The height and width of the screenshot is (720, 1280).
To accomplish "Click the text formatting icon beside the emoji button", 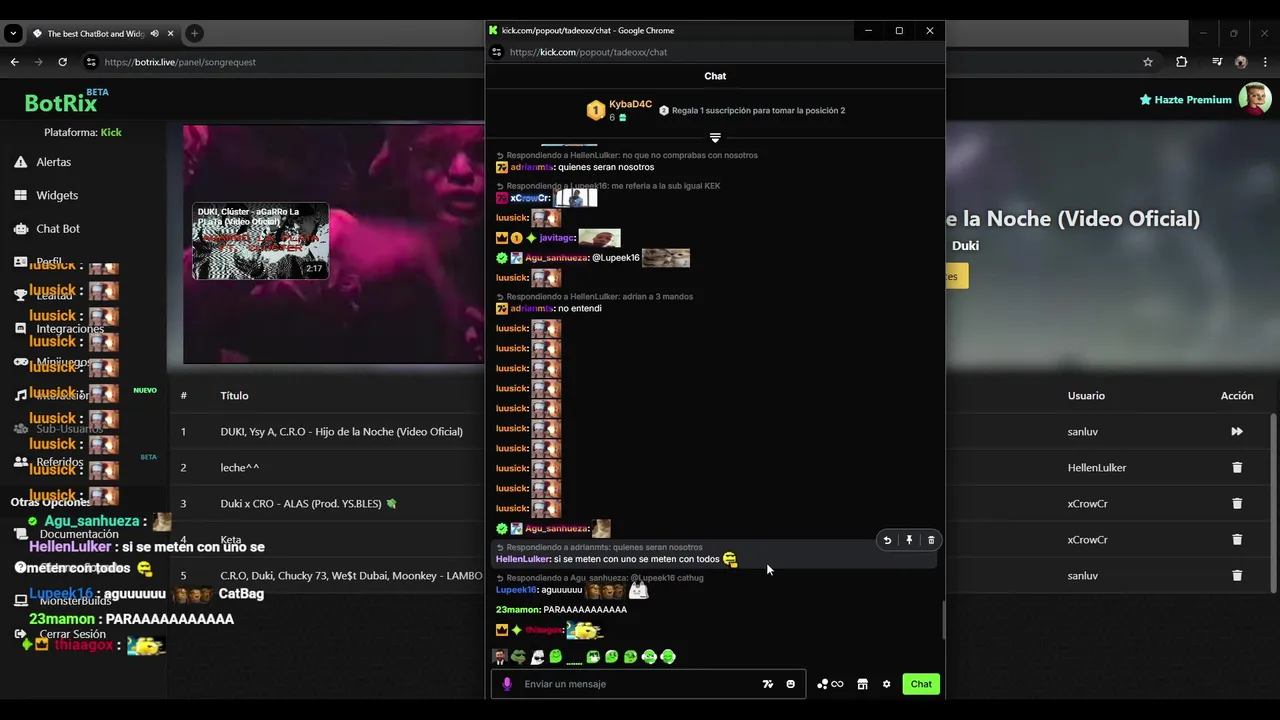I will [767, 684].
